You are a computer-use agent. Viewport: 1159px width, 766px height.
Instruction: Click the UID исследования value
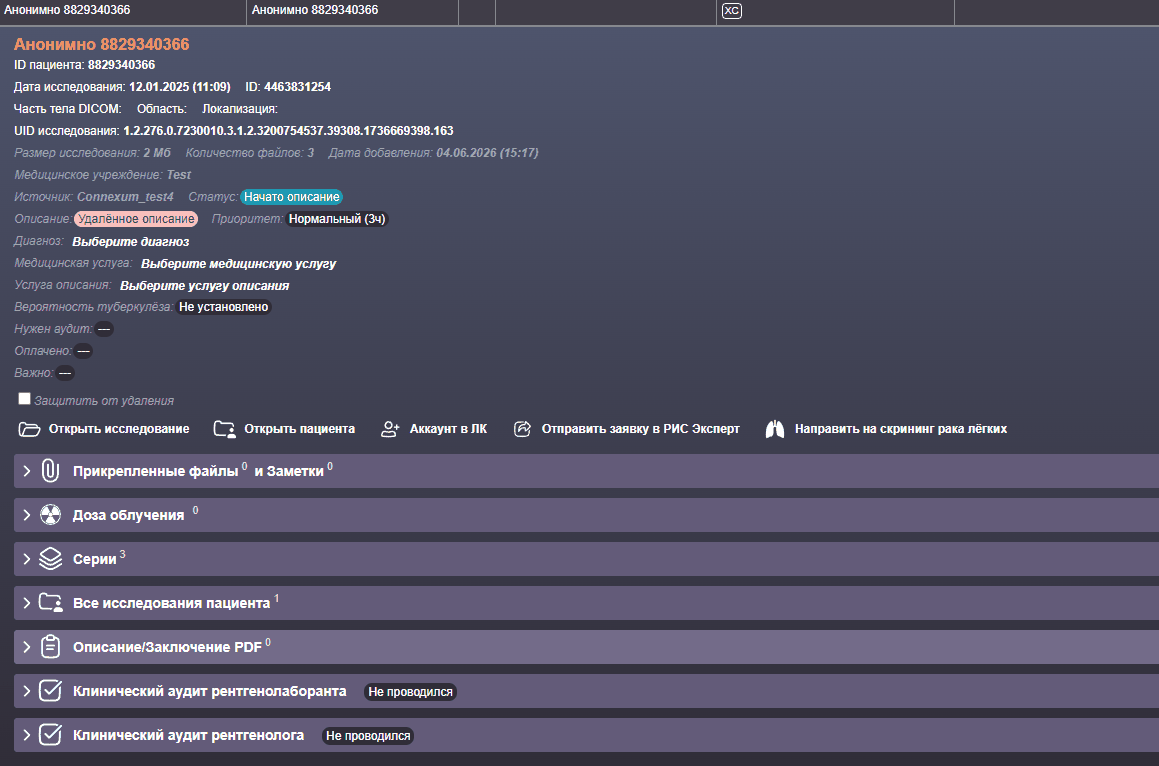click(x=288, y=131)
